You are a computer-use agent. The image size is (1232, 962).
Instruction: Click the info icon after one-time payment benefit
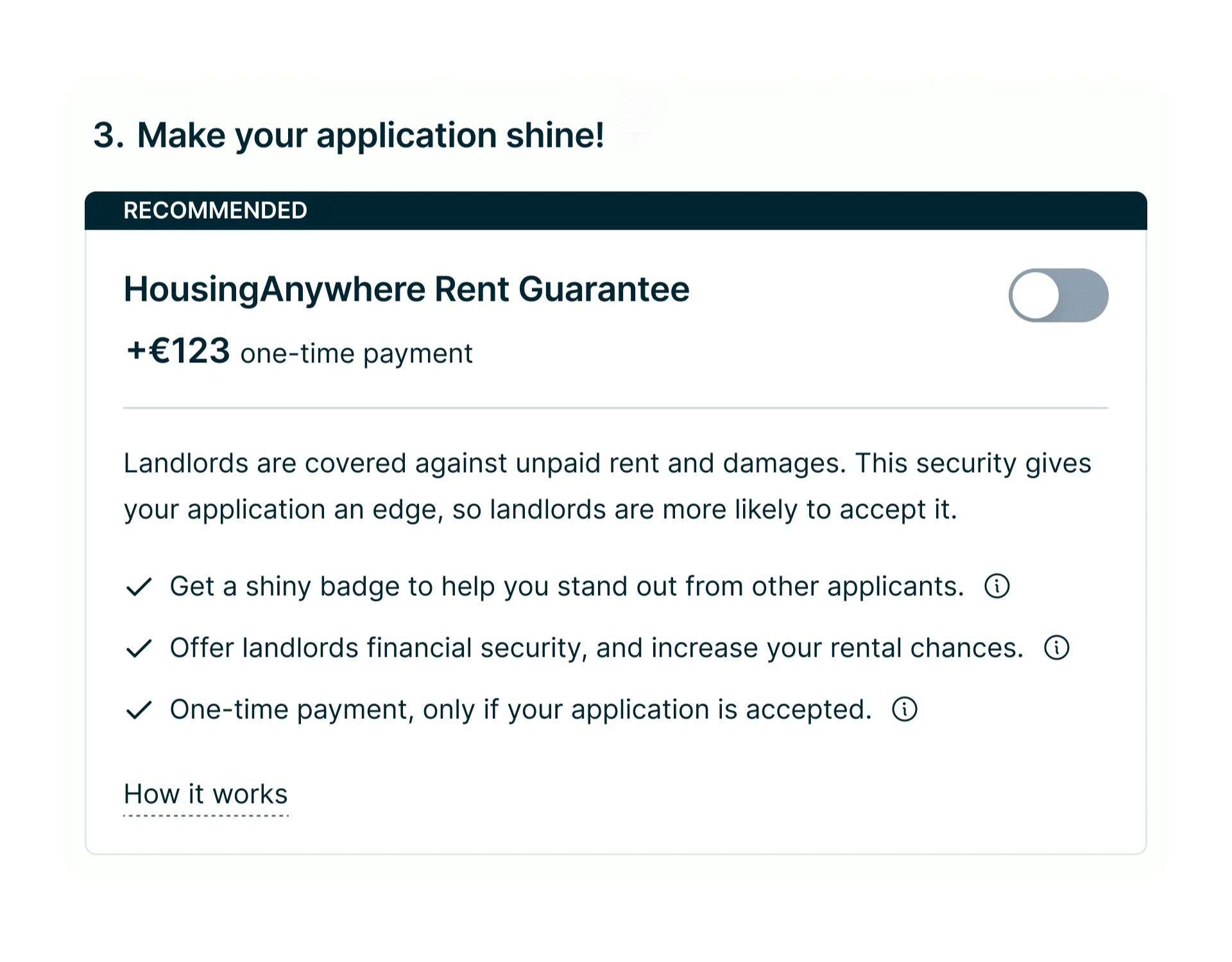pos(903,709)
